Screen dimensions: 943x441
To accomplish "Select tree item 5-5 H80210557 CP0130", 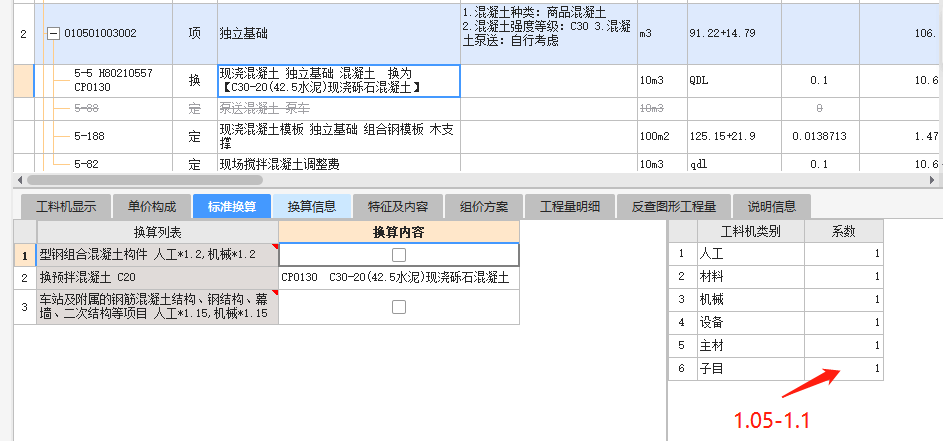I will coord(114,81).
